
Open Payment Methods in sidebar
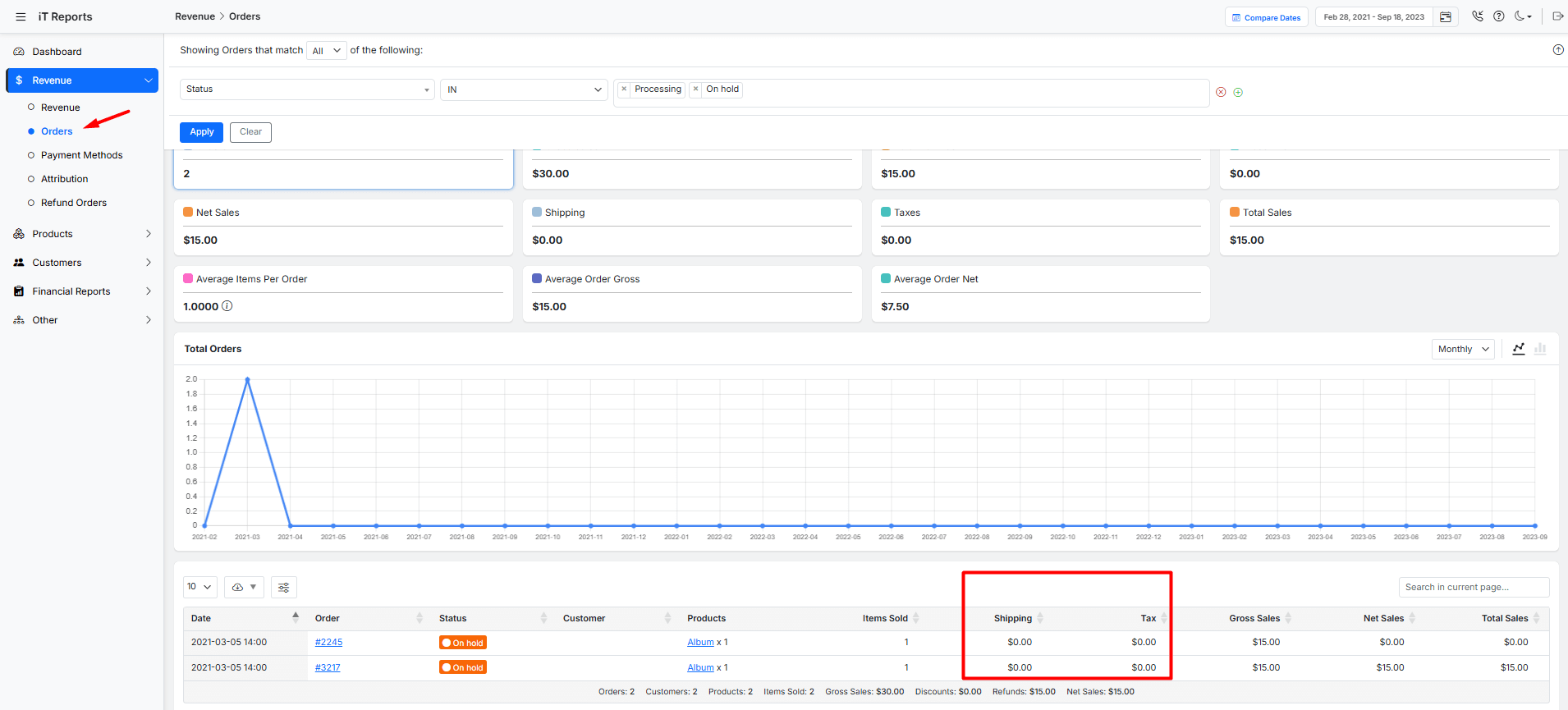pos(81,155)
